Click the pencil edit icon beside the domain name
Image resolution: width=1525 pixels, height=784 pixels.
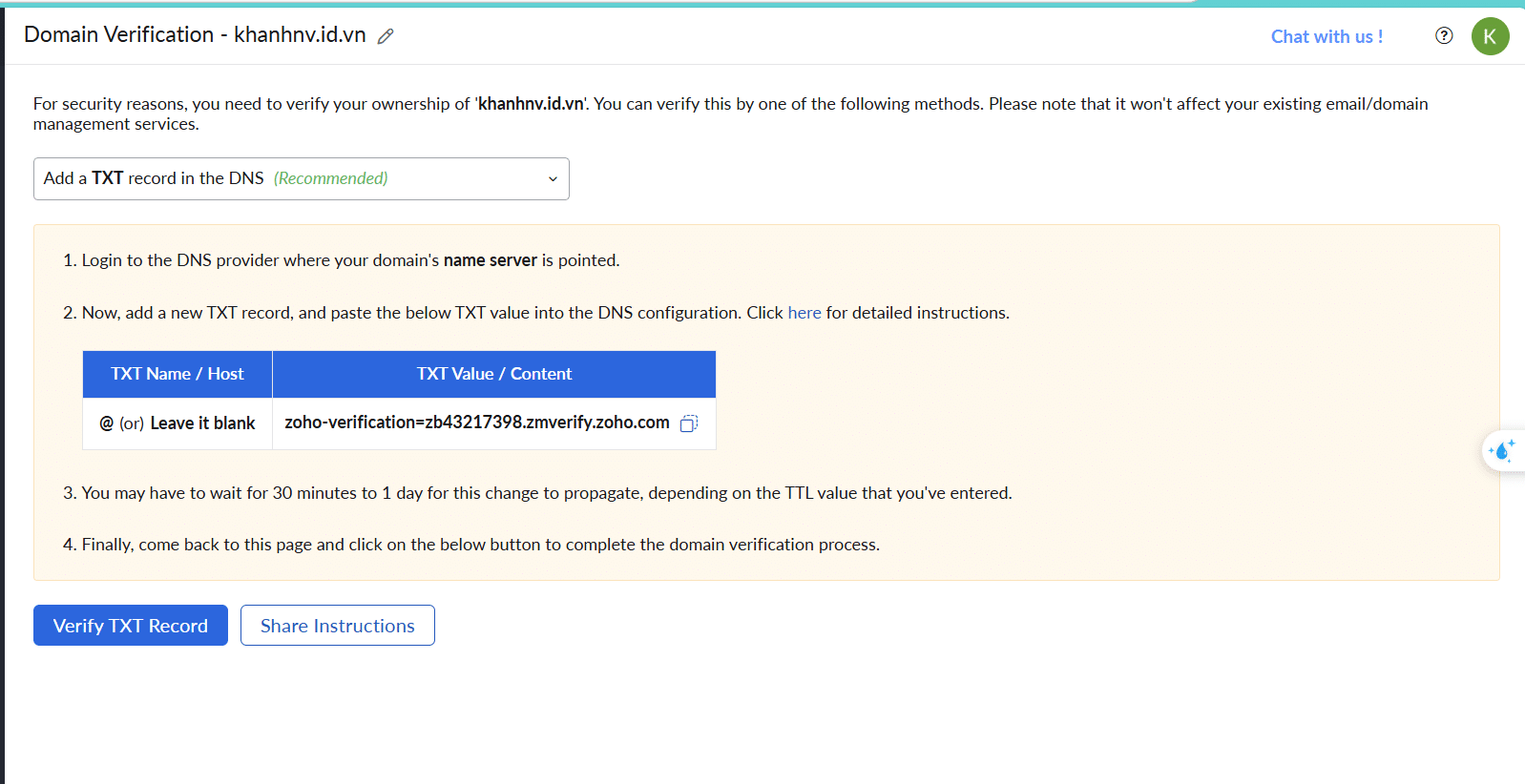pos(386,36)
